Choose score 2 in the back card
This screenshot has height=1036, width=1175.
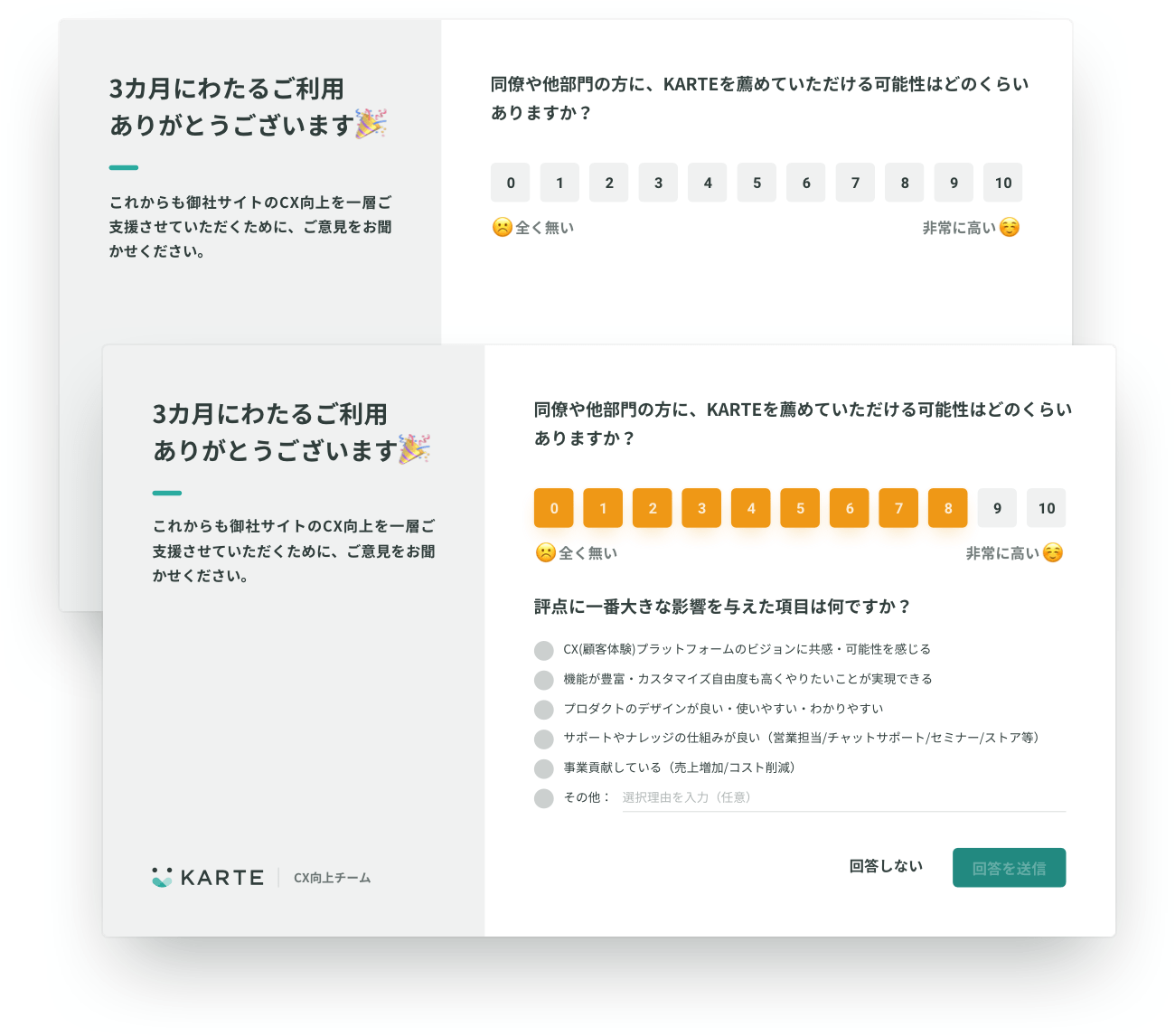tap(609, 183)
